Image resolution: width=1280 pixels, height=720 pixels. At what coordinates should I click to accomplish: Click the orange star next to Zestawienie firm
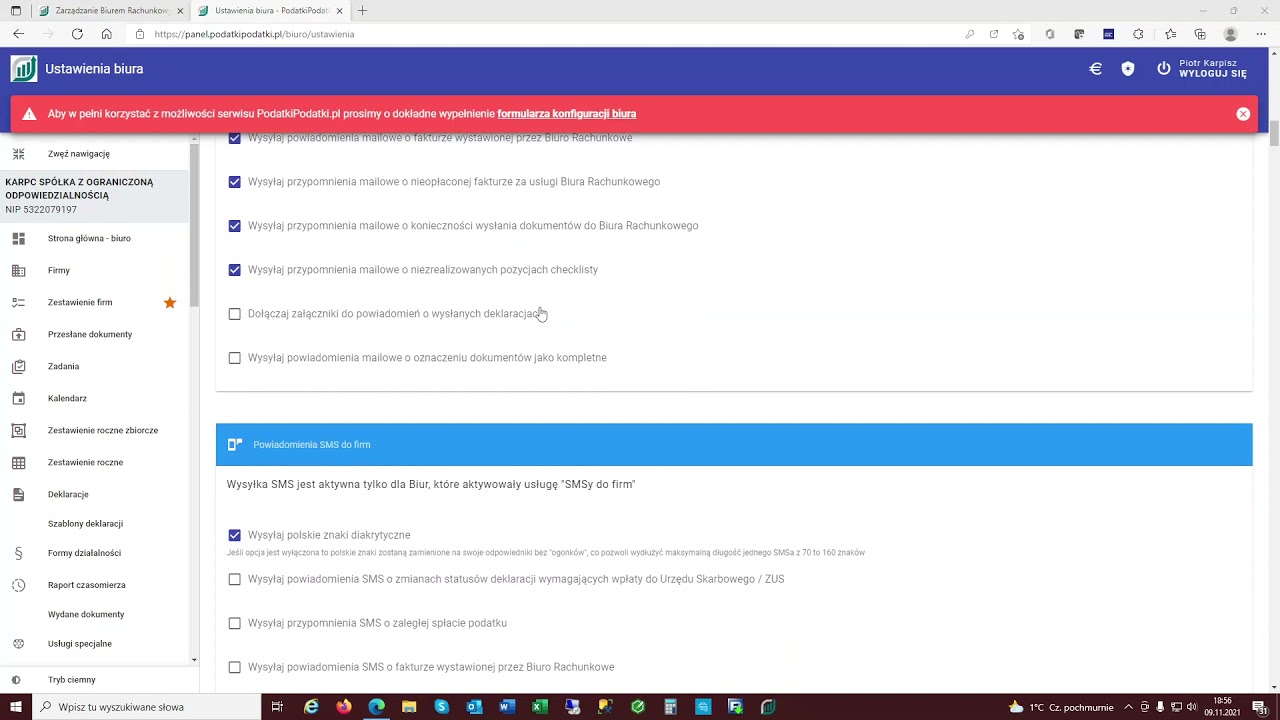pyautogui.click(x=170, y=302)
